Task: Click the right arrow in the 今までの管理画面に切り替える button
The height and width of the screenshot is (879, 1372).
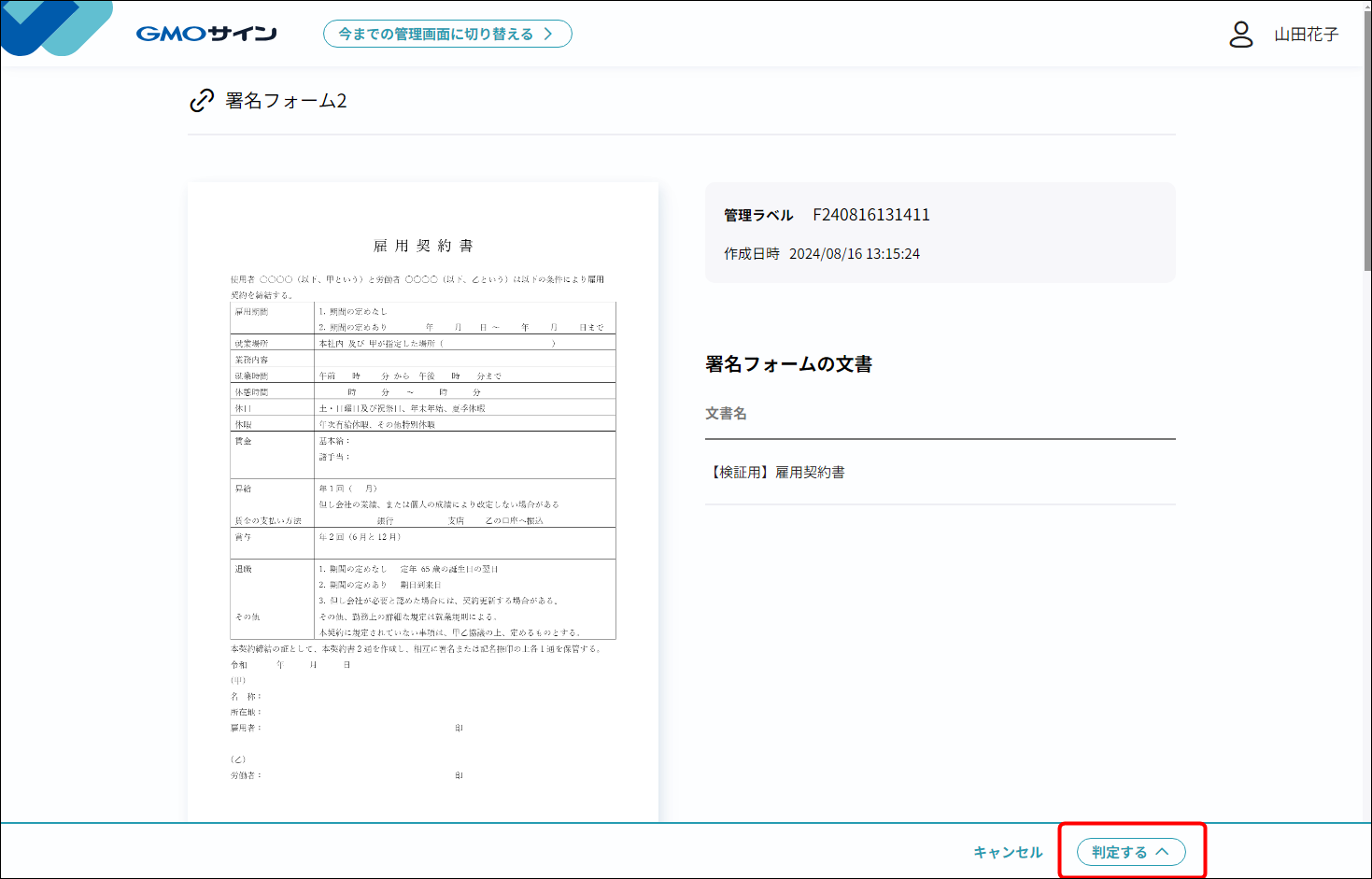Action: [549, 34]
